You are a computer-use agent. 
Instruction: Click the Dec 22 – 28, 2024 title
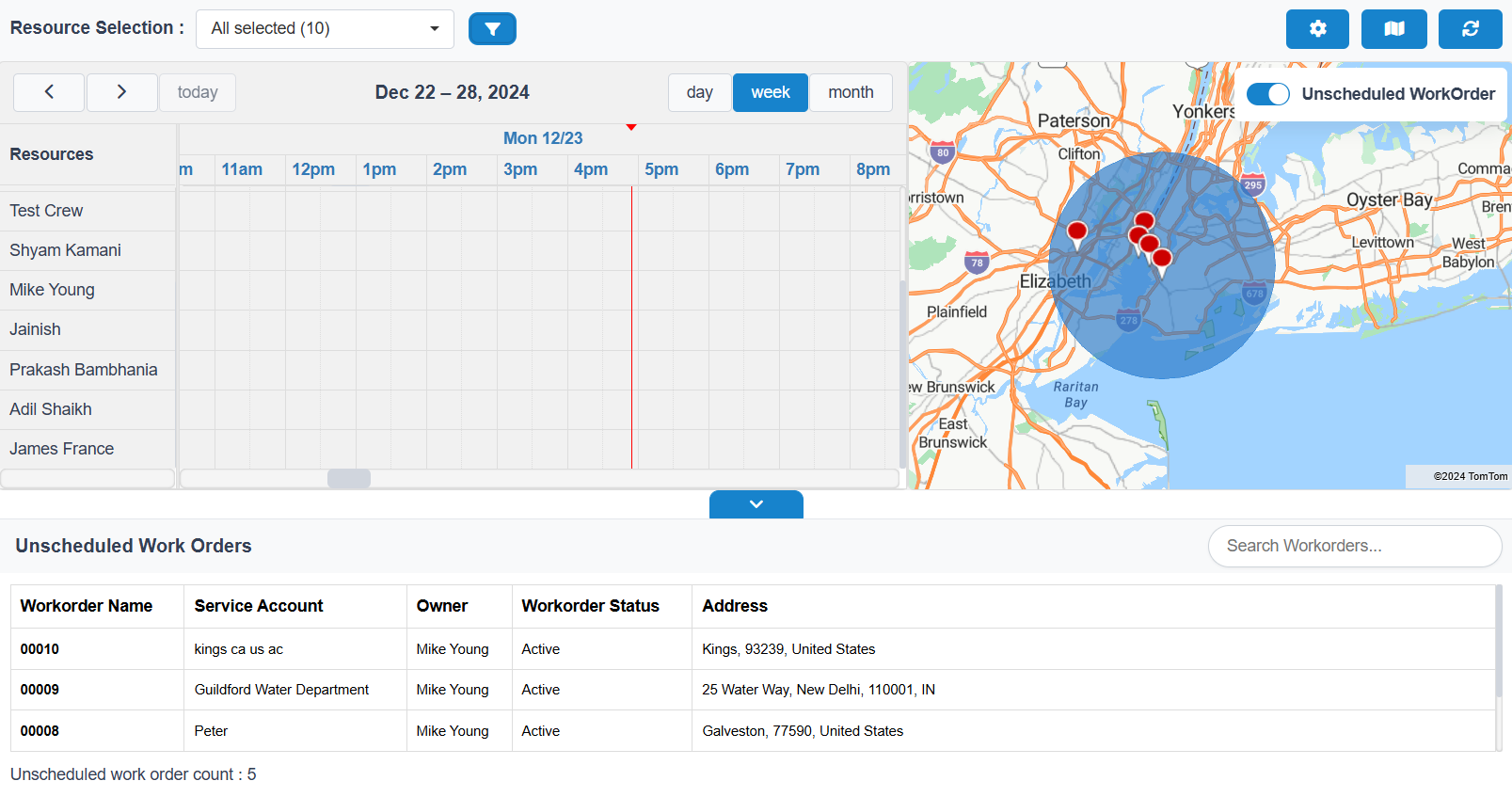(453, 92)
